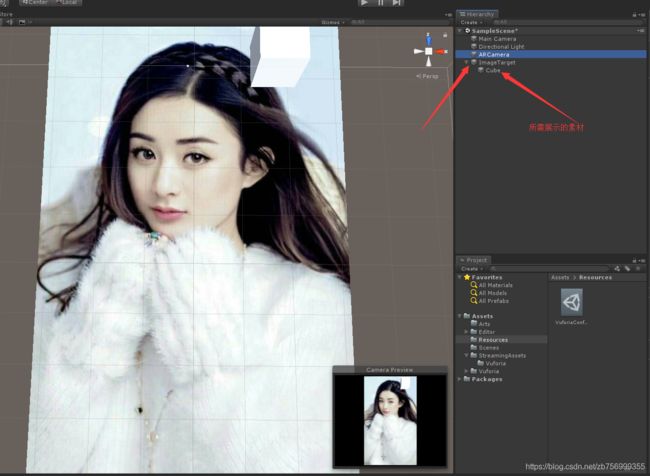Image resolution: width=650 pixels, height=476 pixels.
Task: Click the center cube of orientation gizmo
Action: pyautogui.click(x=429, y=51)
